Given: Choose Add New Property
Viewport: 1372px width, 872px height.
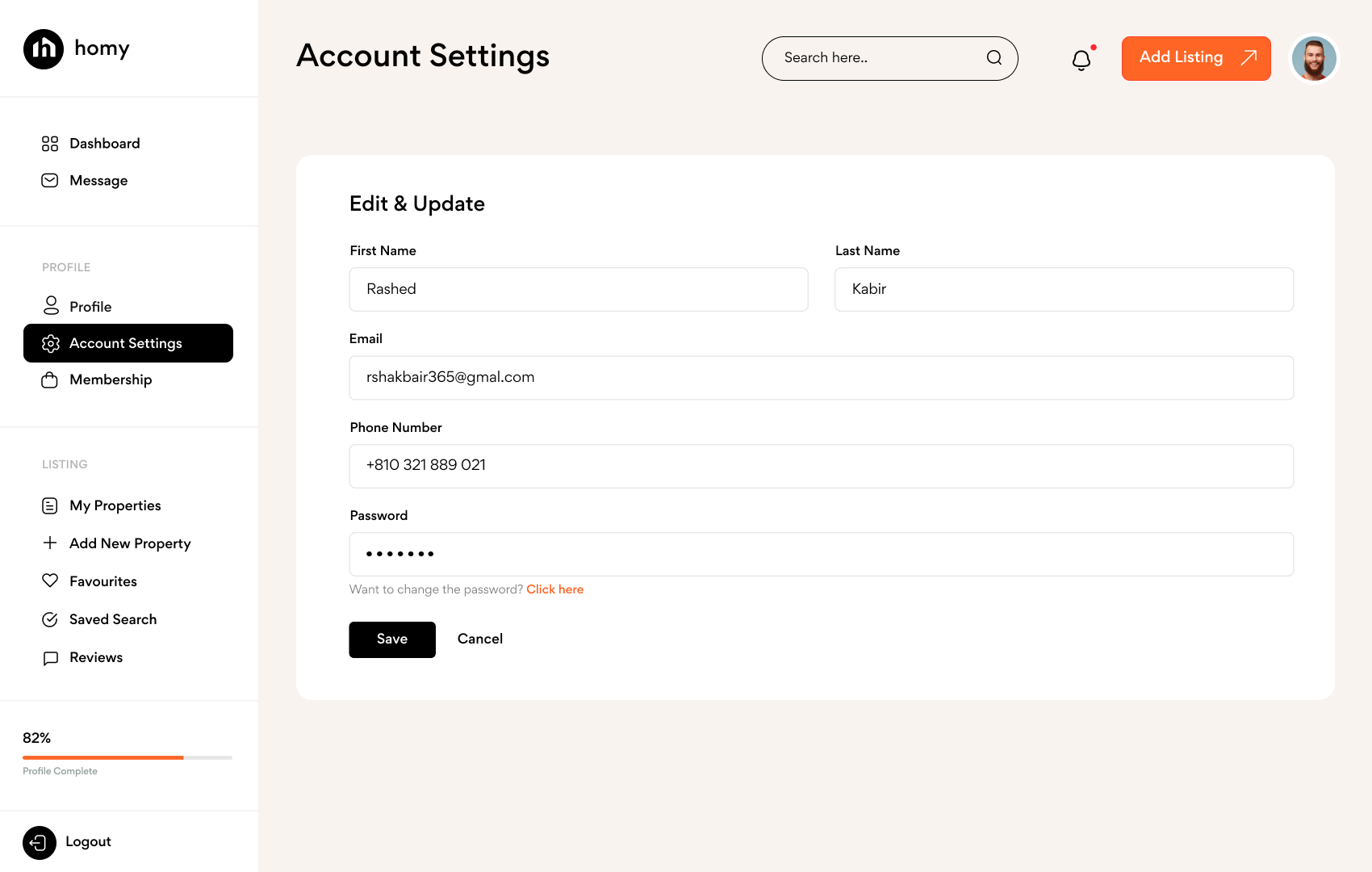Looking at the screenshot, I should [x=129, y=544].
